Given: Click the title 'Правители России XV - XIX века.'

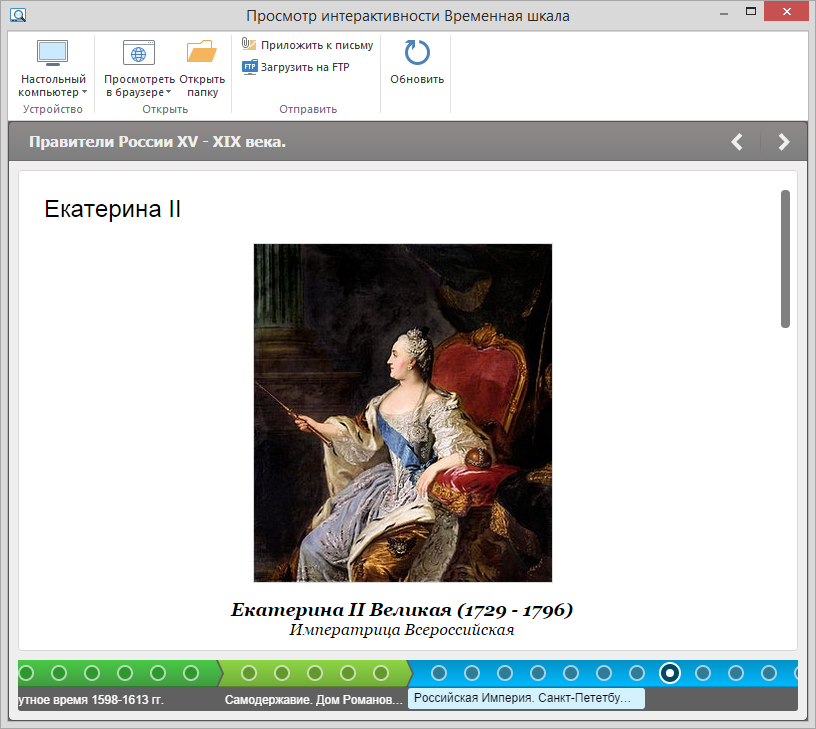Looking at the screenshot, I should point(157,142).
